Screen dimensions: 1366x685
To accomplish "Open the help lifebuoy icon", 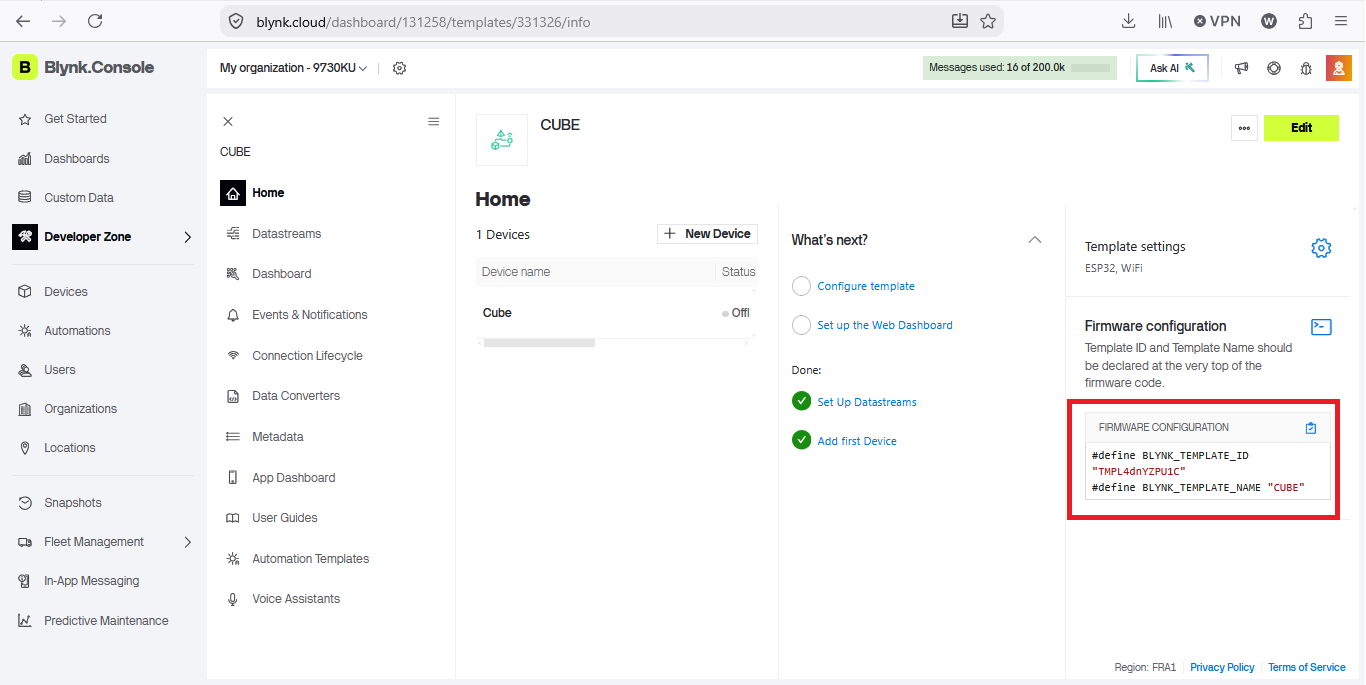I will pos(1274,68).
